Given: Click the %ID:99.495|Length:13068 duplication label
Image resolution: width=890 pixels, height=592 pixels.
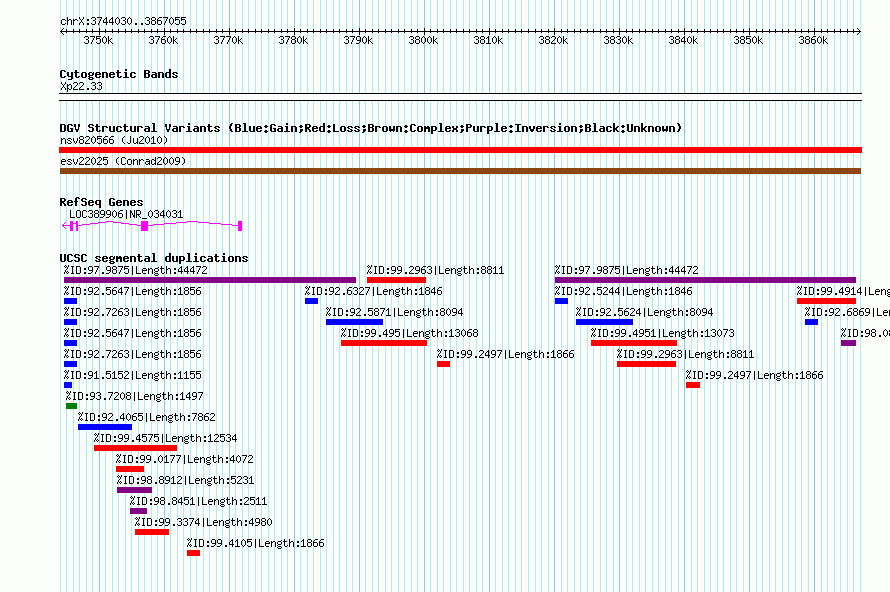Looking at the screenshot, I should click(410, 333).
